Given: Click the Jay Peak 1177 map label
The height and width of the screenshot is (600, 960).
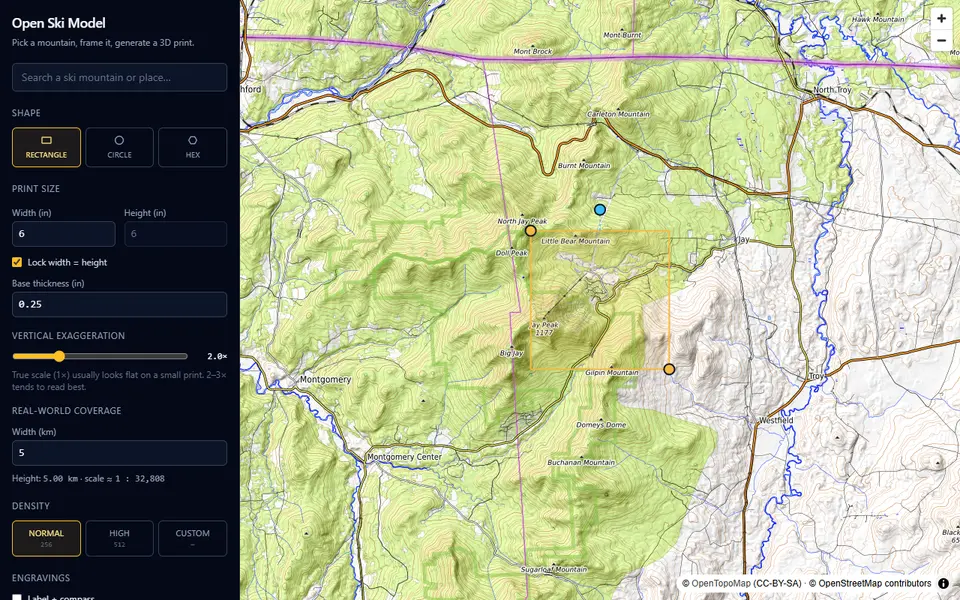Looking at the screenshot, I should pos(544,329).
